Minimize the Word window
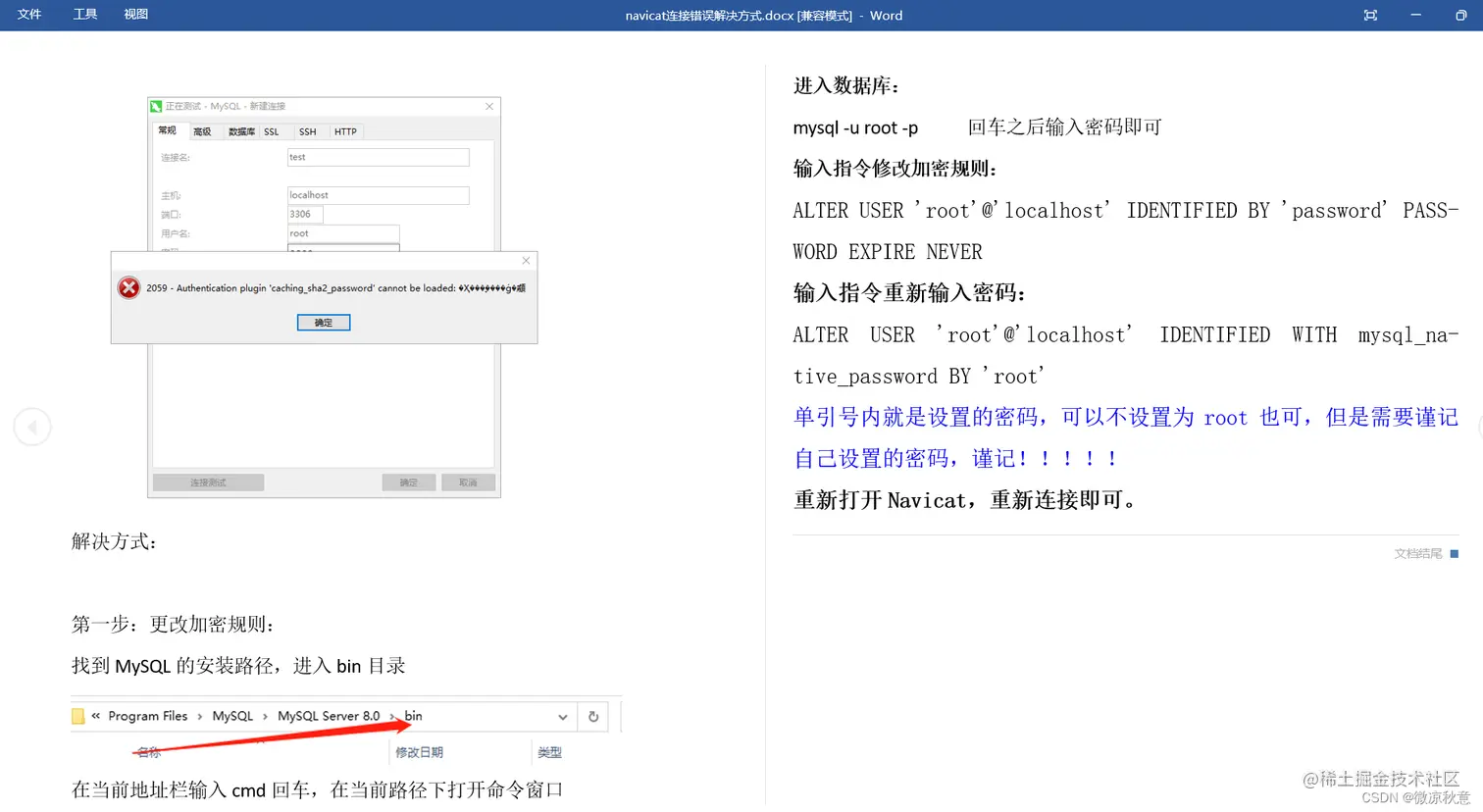This screenshot has height=812, width=1483. point(1415,16)
